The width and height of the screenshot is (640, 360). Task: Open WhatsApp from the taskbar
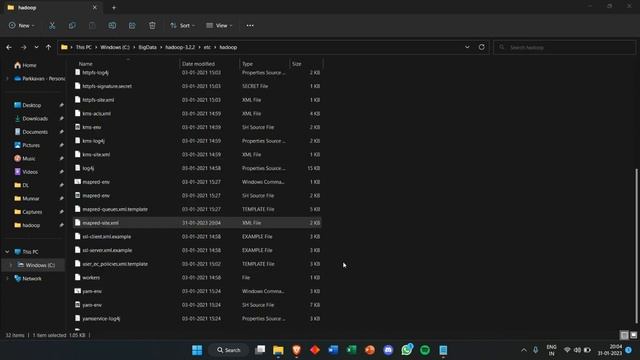click(x=407, y=350)
